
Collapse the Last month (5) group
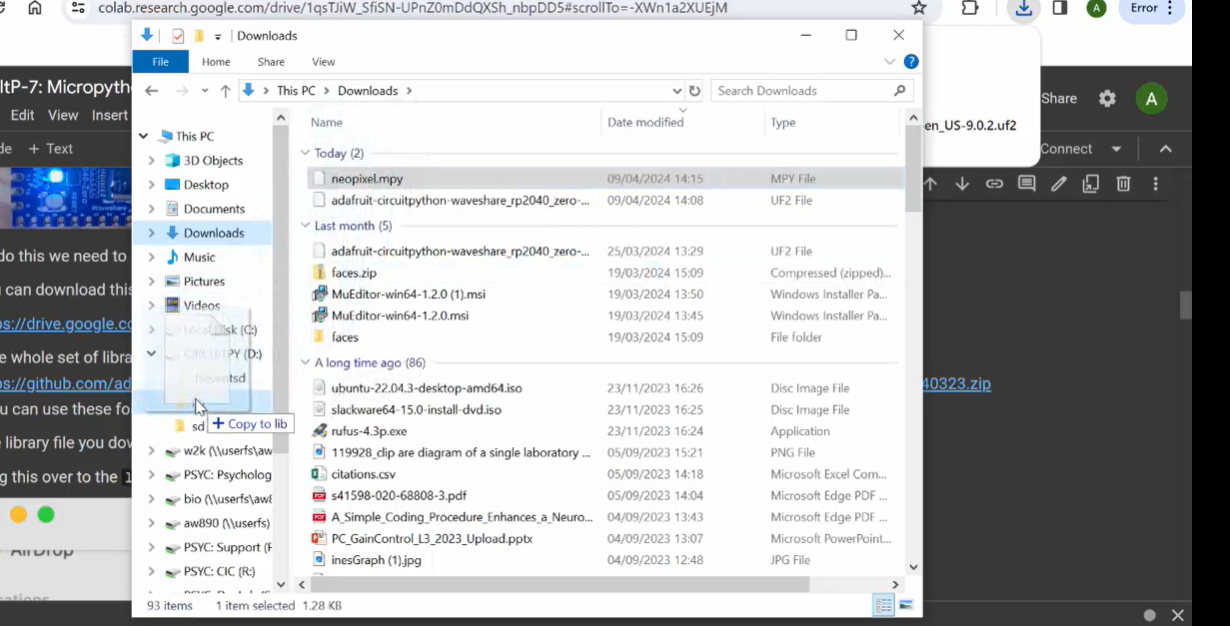pos(306,226)
